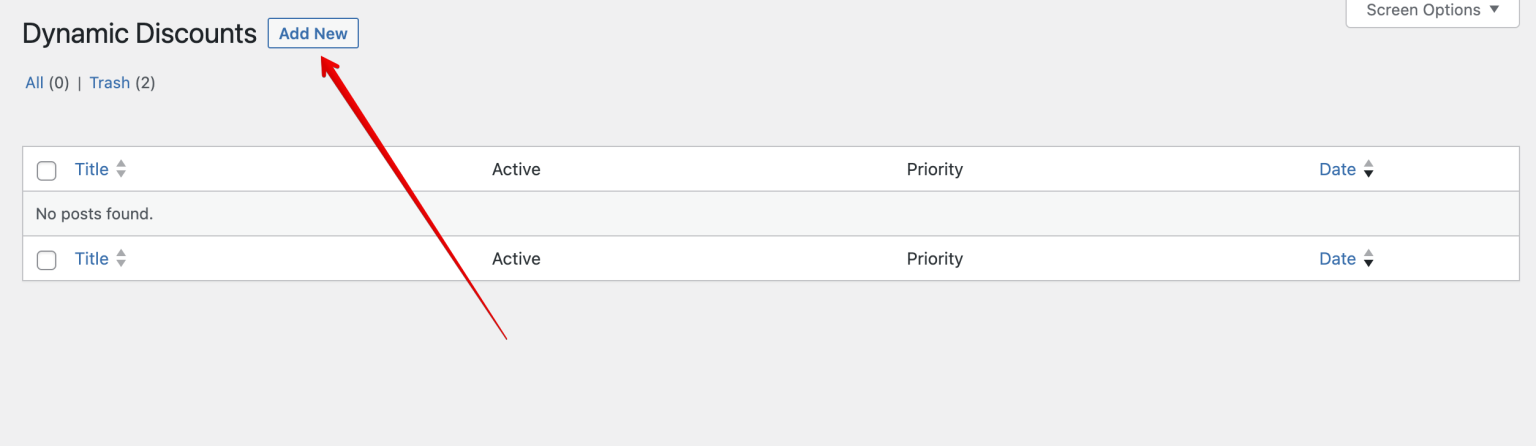Open the Trash filter link
The height and width of the screenshot is (446, 1536).
110,83
